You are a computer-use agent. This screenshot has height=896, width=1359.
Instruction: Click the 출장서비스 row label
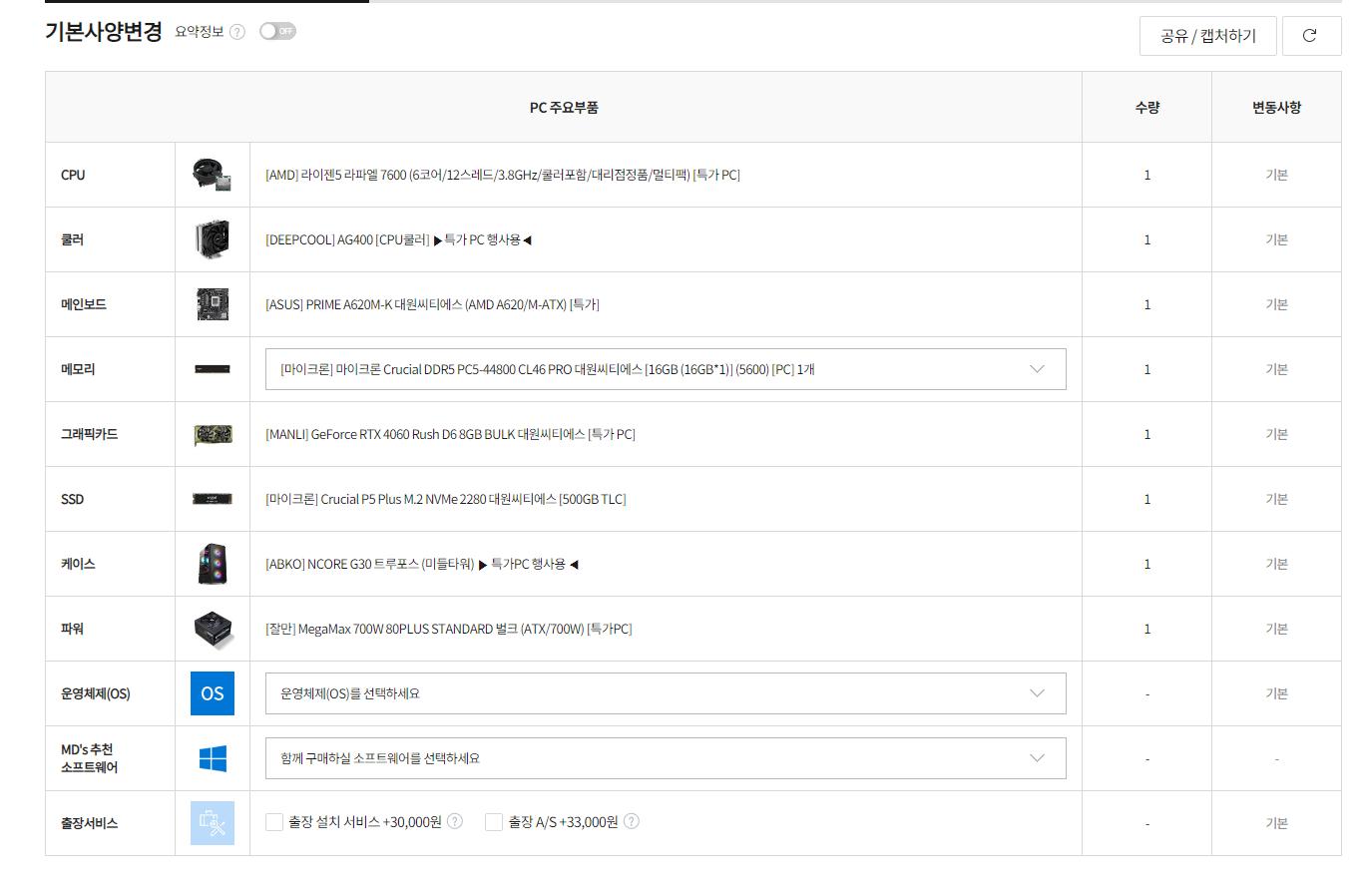(90, 823)
